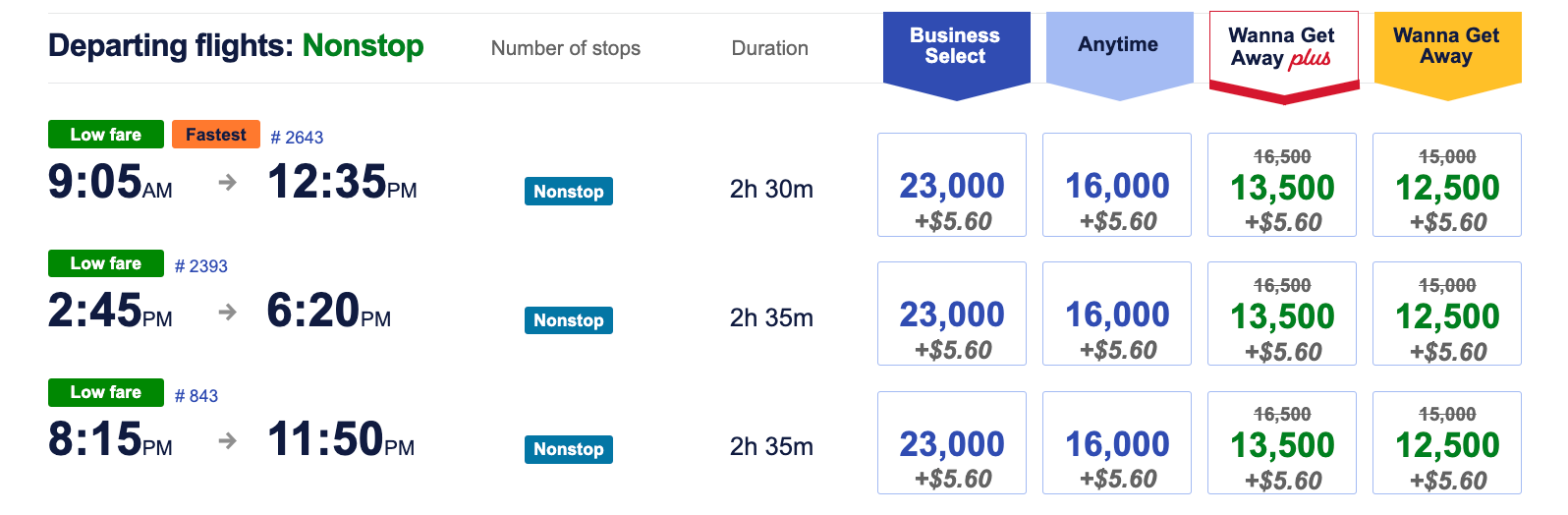Open flight number 2643 details link
The image size is (1568, 515).
(x=297, y=138)
